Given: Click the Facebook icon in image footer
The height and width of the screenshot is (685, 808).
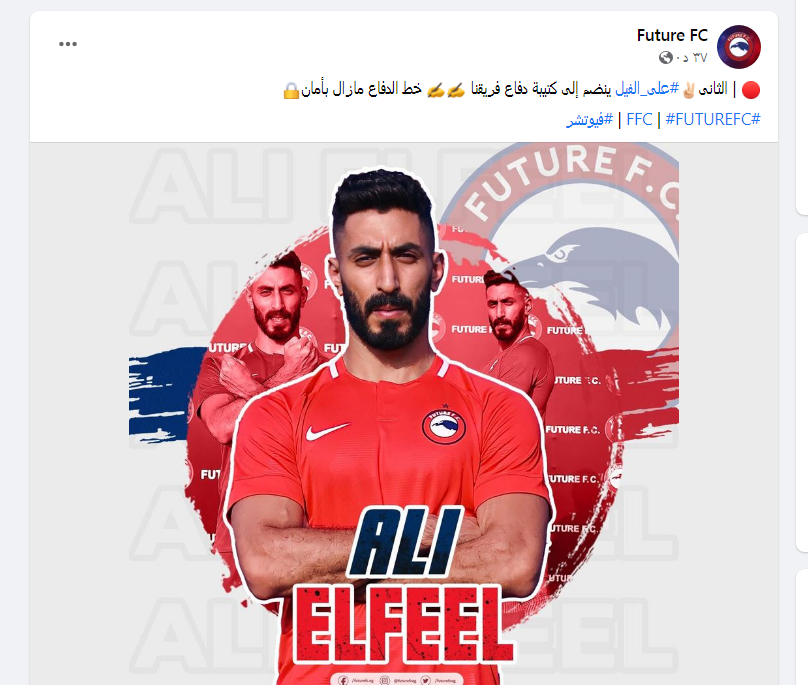Looking at the screenshot, I should click(343, 680).
